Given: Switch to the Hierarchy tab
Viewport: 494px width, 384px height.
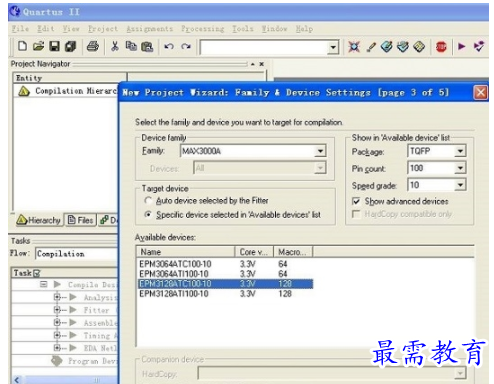Looking at the screenshot, I should pyautogui.click(x=39, y=220).
